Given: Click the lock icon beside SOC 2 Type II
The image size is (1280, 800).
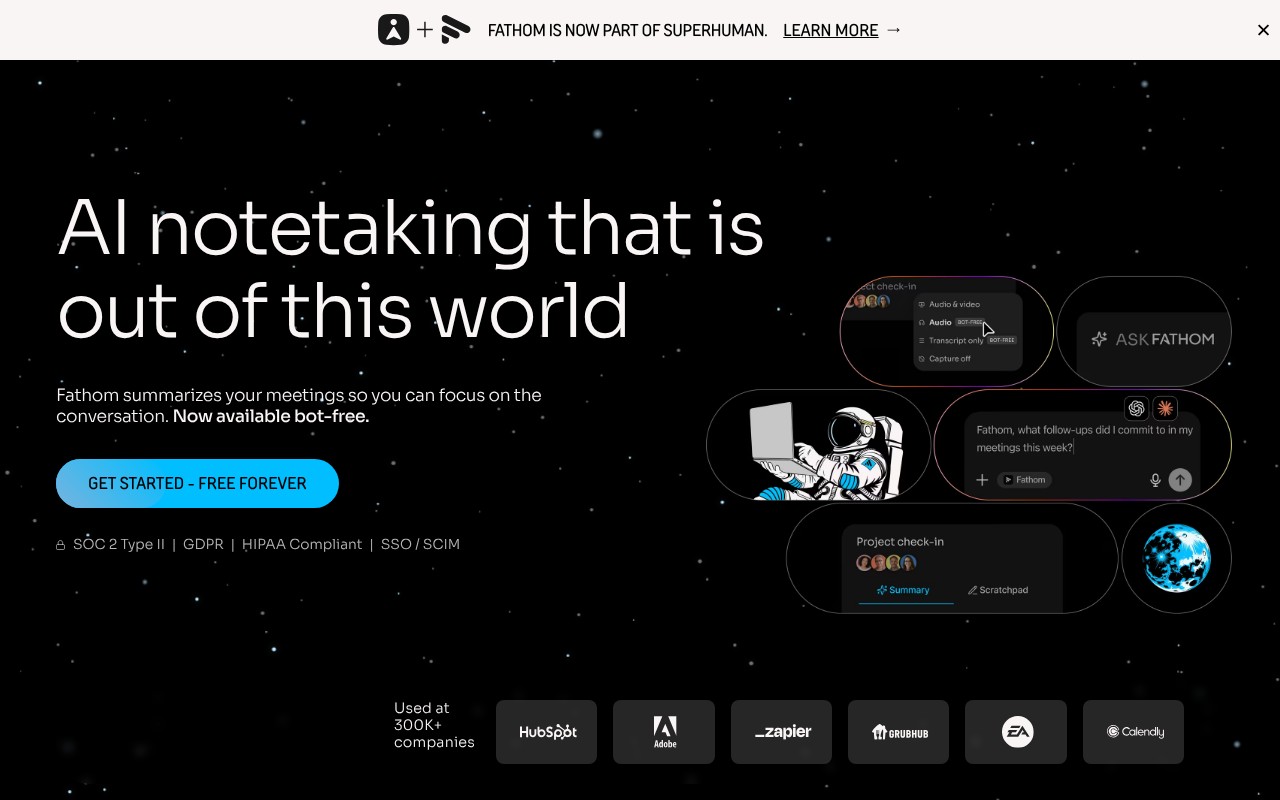Looking at the screenshot, I should point(61,545).
